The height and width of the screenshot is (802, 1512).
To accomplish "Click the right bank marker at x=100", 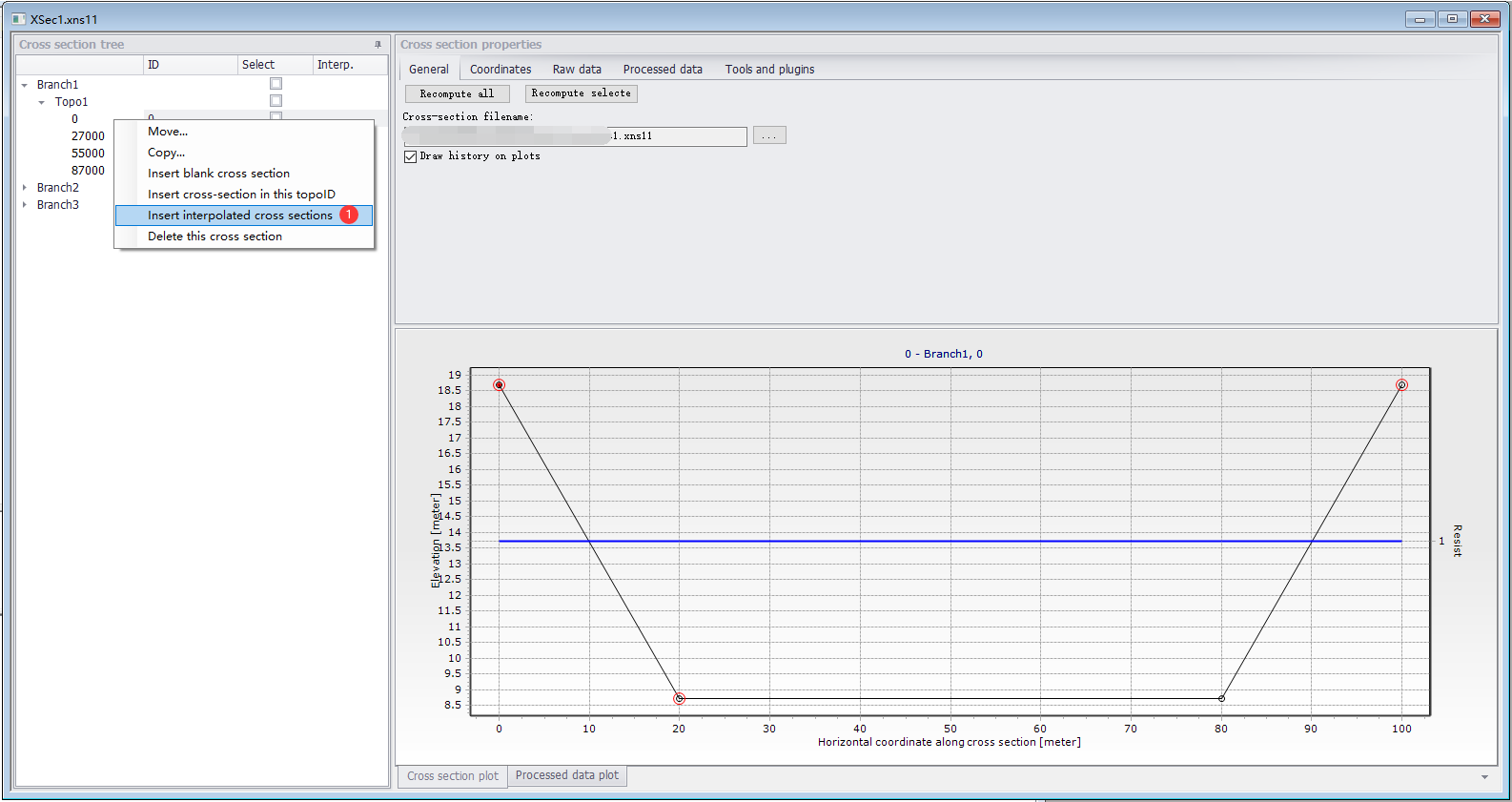I will click(1401, 385).
